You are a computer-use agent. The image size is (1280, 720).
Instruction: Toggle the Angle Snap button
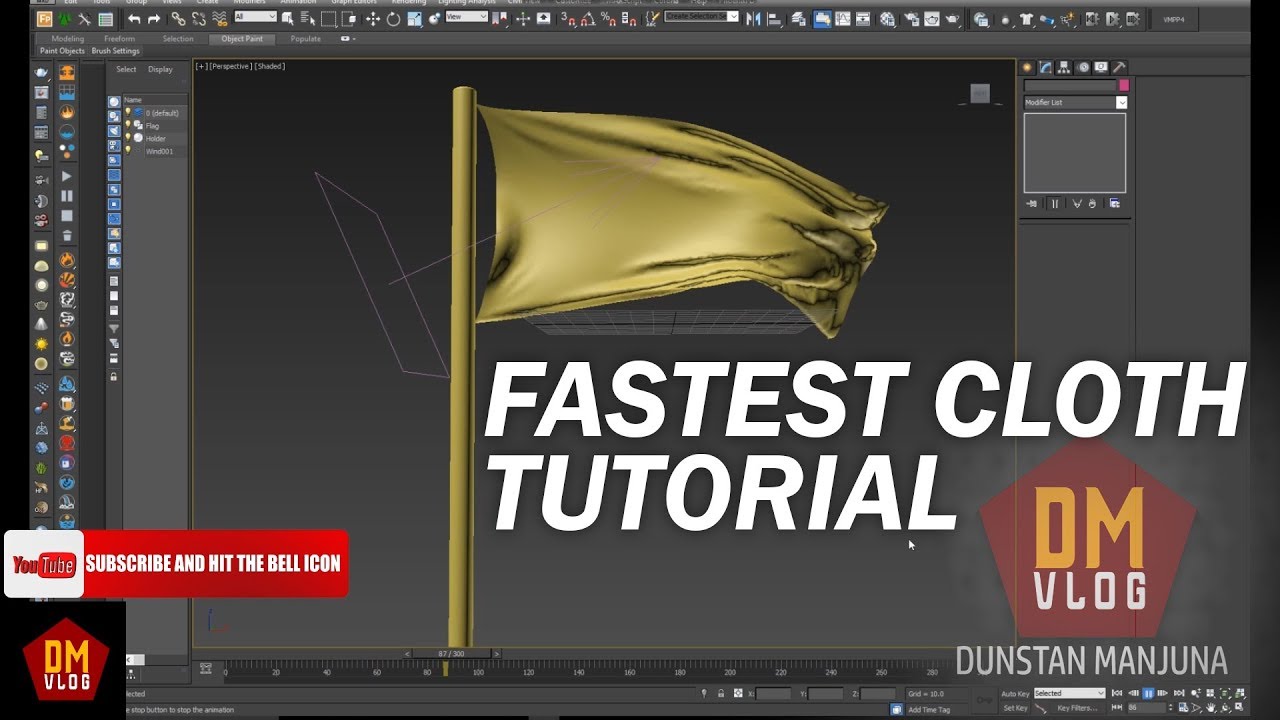pos(587,19)
